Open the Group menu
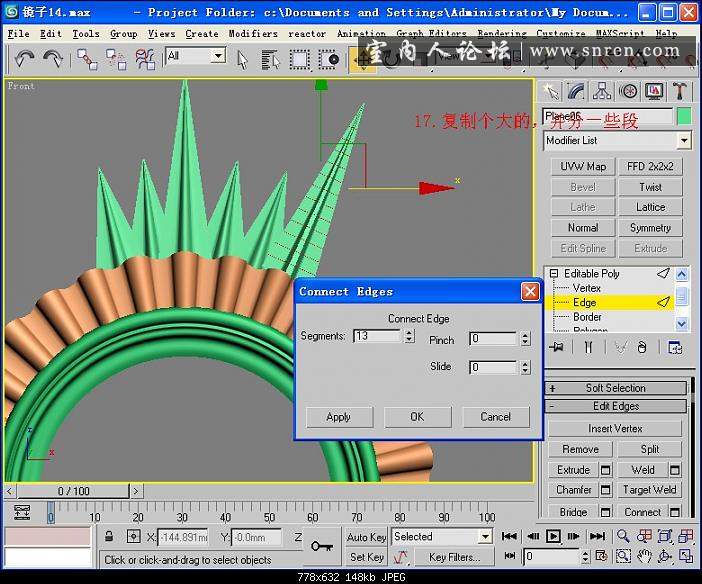The image size is (702, 584). 123,33
